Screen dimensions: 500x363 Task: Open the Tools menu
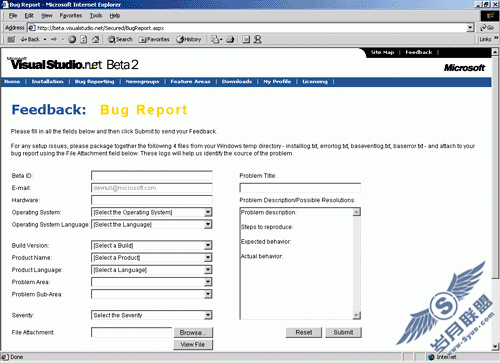coord(96,15)
